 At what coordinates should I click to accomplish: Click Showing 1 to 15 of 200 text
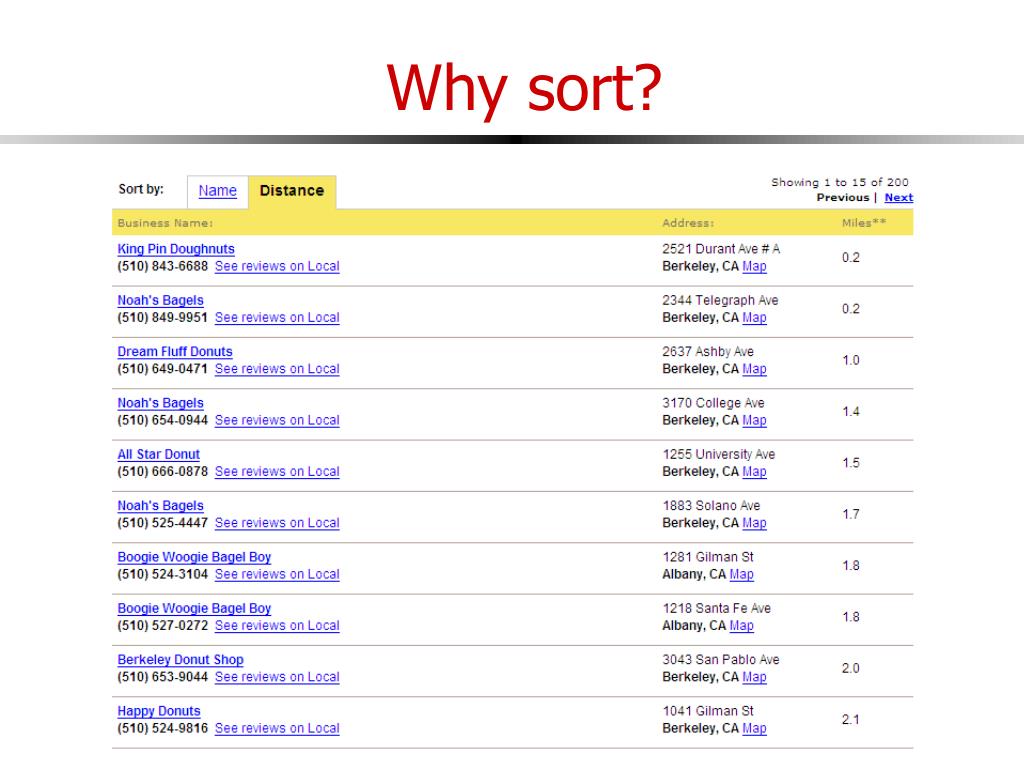click(840, 182)
